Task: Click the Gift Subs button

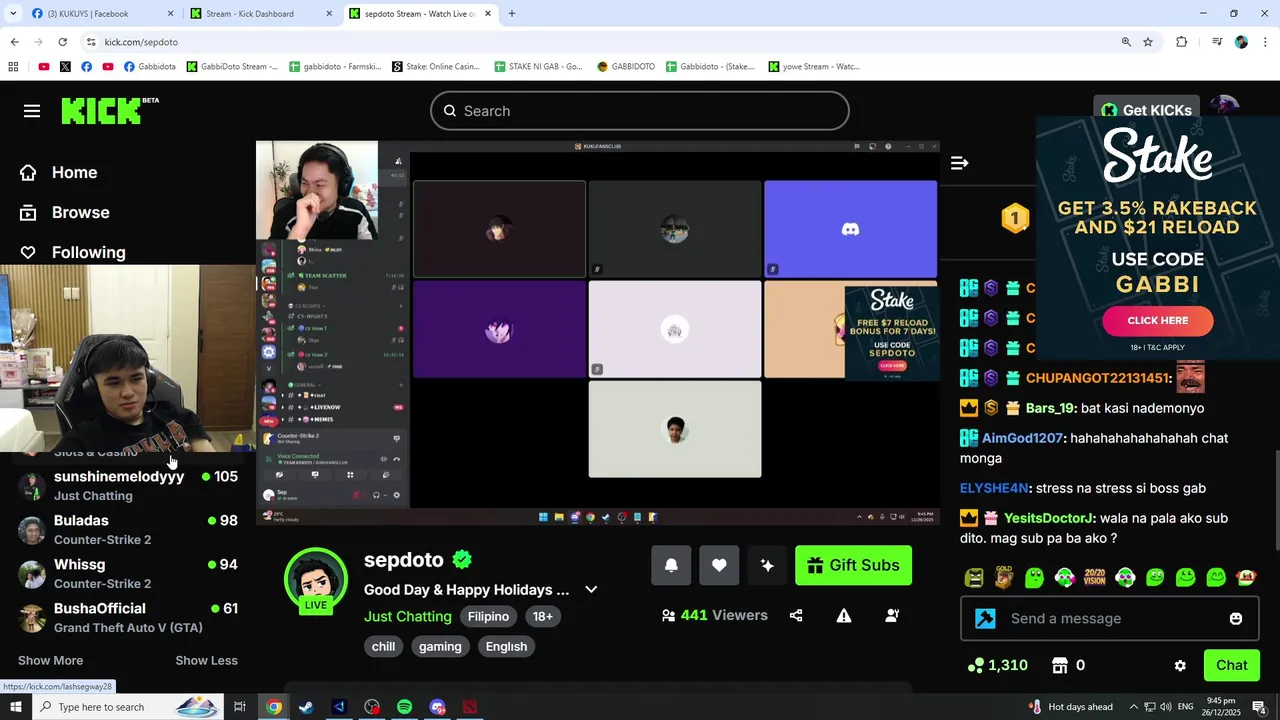Action: click(853, 565)
